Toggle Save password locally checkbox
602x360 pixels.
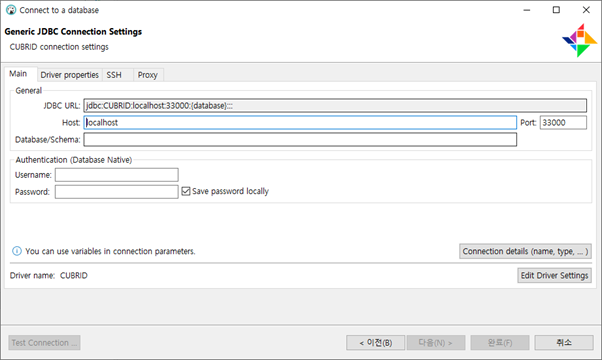[x=186, y=191]
